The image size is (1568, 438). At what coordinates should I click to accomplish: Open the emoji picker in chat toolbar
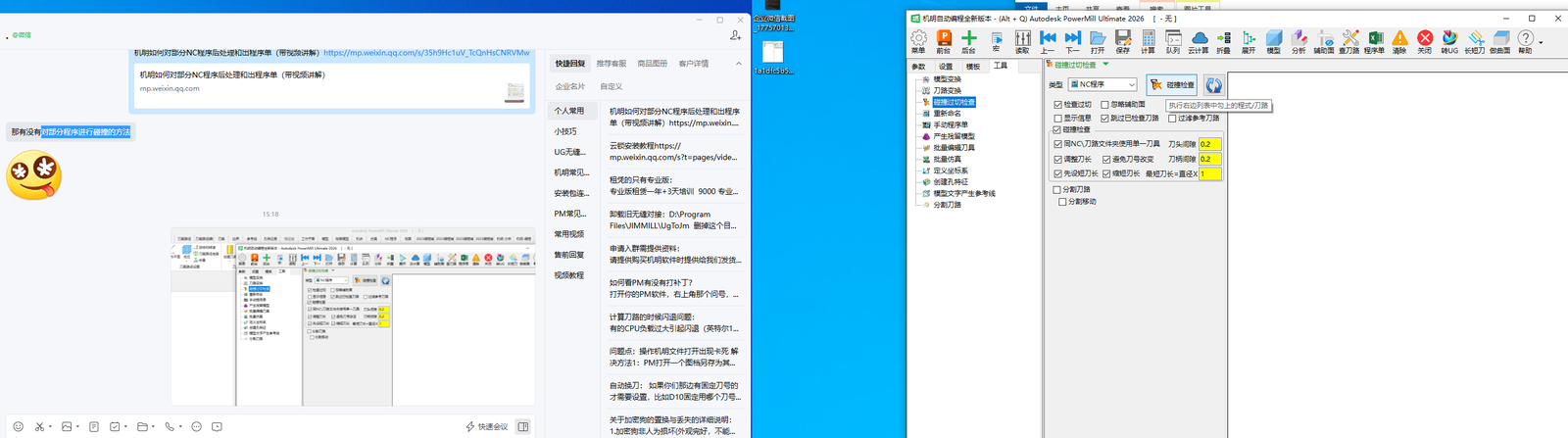pos(18,427)
